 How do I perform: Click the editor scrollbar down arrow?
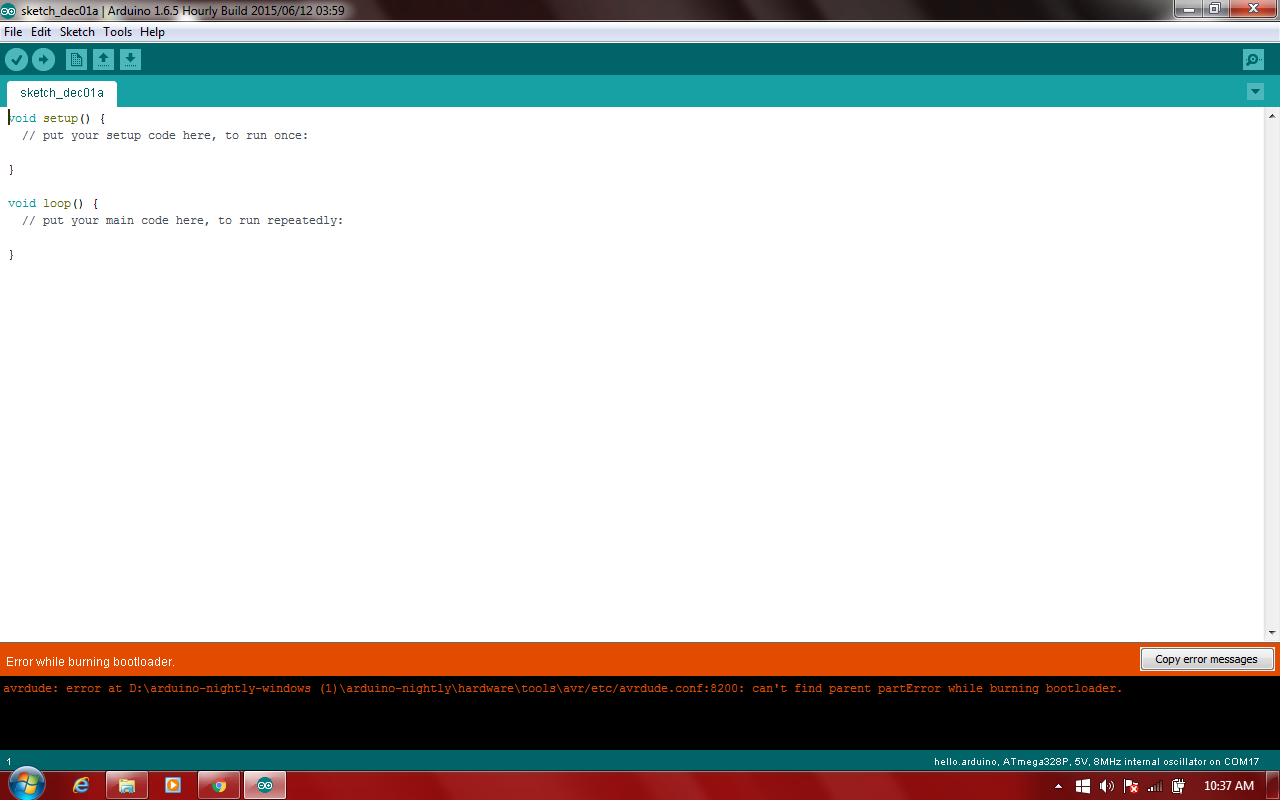pyautogui.click(x=1272, y=633)
